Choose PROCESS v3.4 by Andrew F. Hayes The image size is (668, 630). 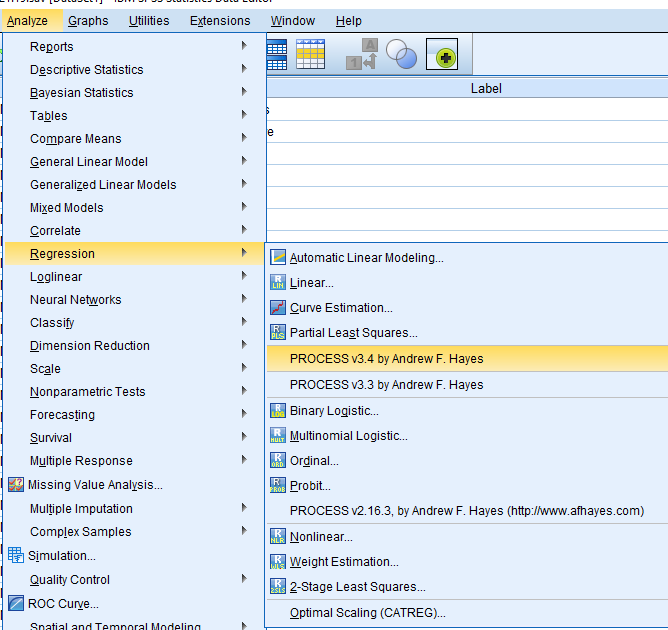tap(467, 359)
